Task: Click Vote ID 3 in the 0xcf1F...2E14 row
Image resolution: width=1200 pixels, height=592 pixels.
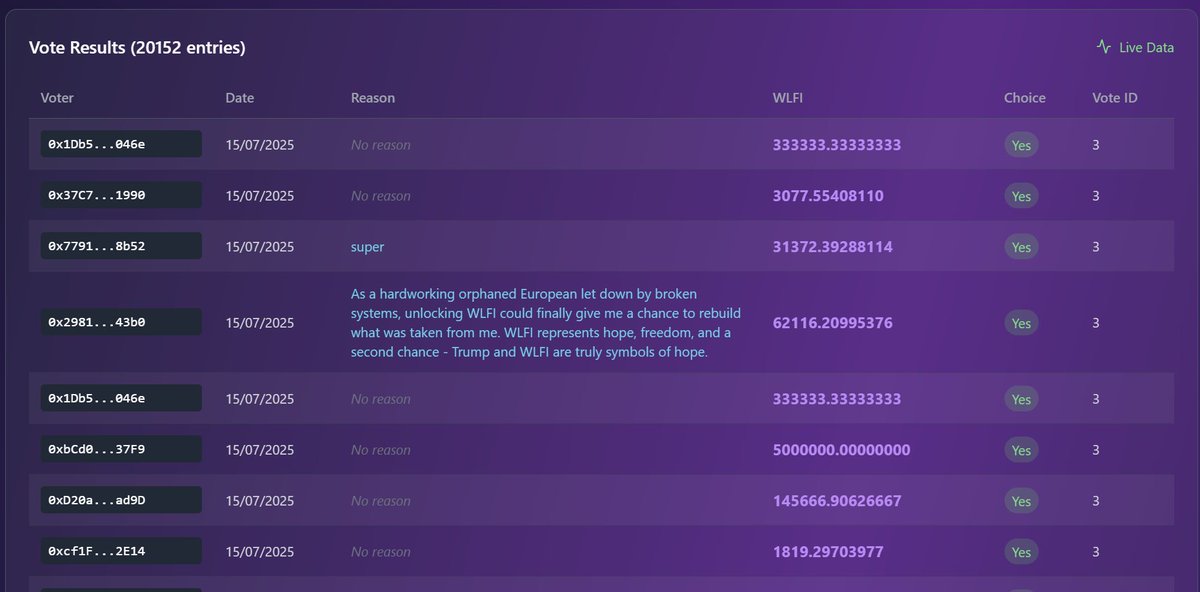Action: 1096,552
